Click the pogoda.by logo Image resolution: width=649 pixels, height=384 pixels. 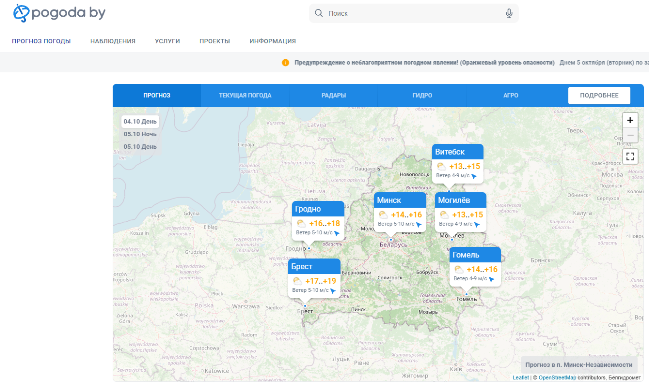pyautogui.click(x=59, y=13)
